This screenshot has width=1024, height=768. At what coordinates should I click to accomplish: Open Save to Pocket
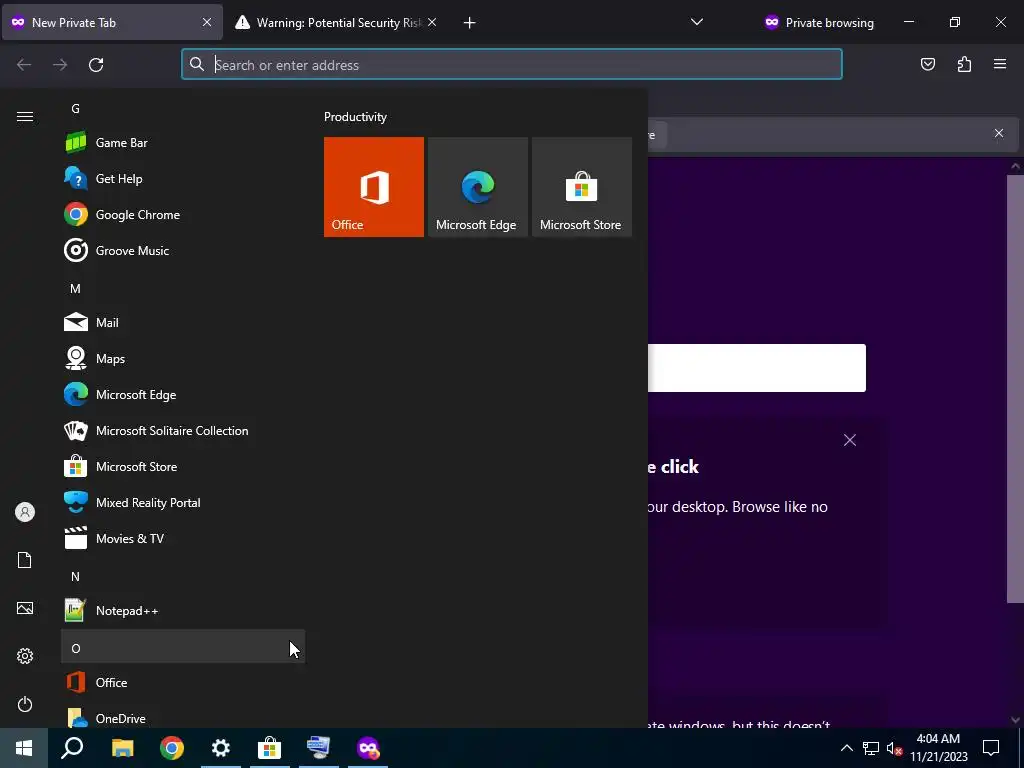point(927,64)
